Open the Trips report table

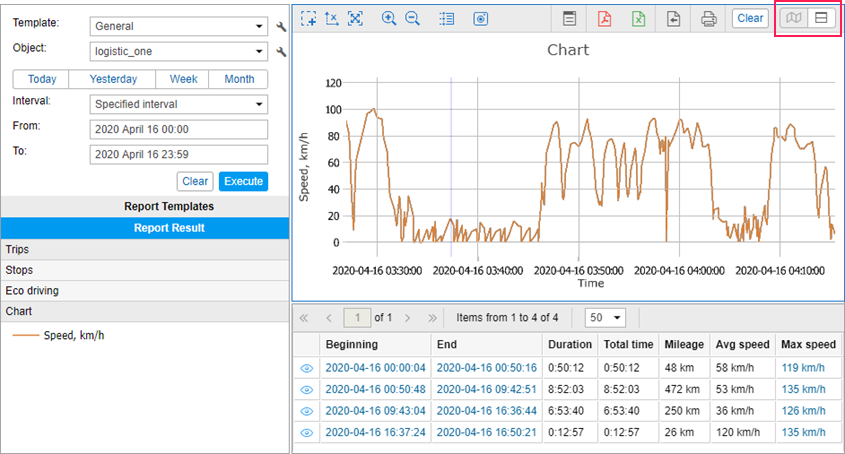point(145,250)
